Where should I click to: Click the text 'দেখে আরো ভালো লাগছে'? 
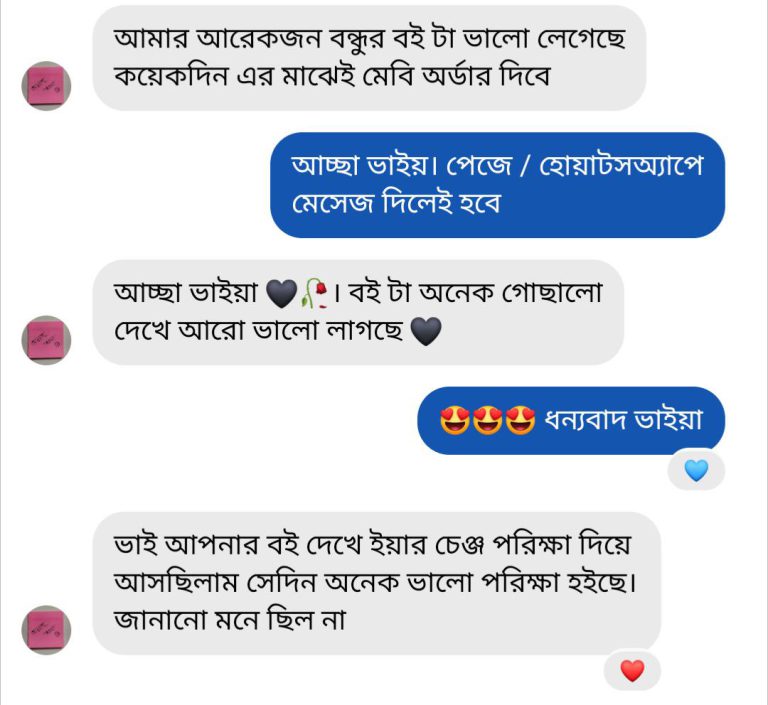(x=260, y=332)
